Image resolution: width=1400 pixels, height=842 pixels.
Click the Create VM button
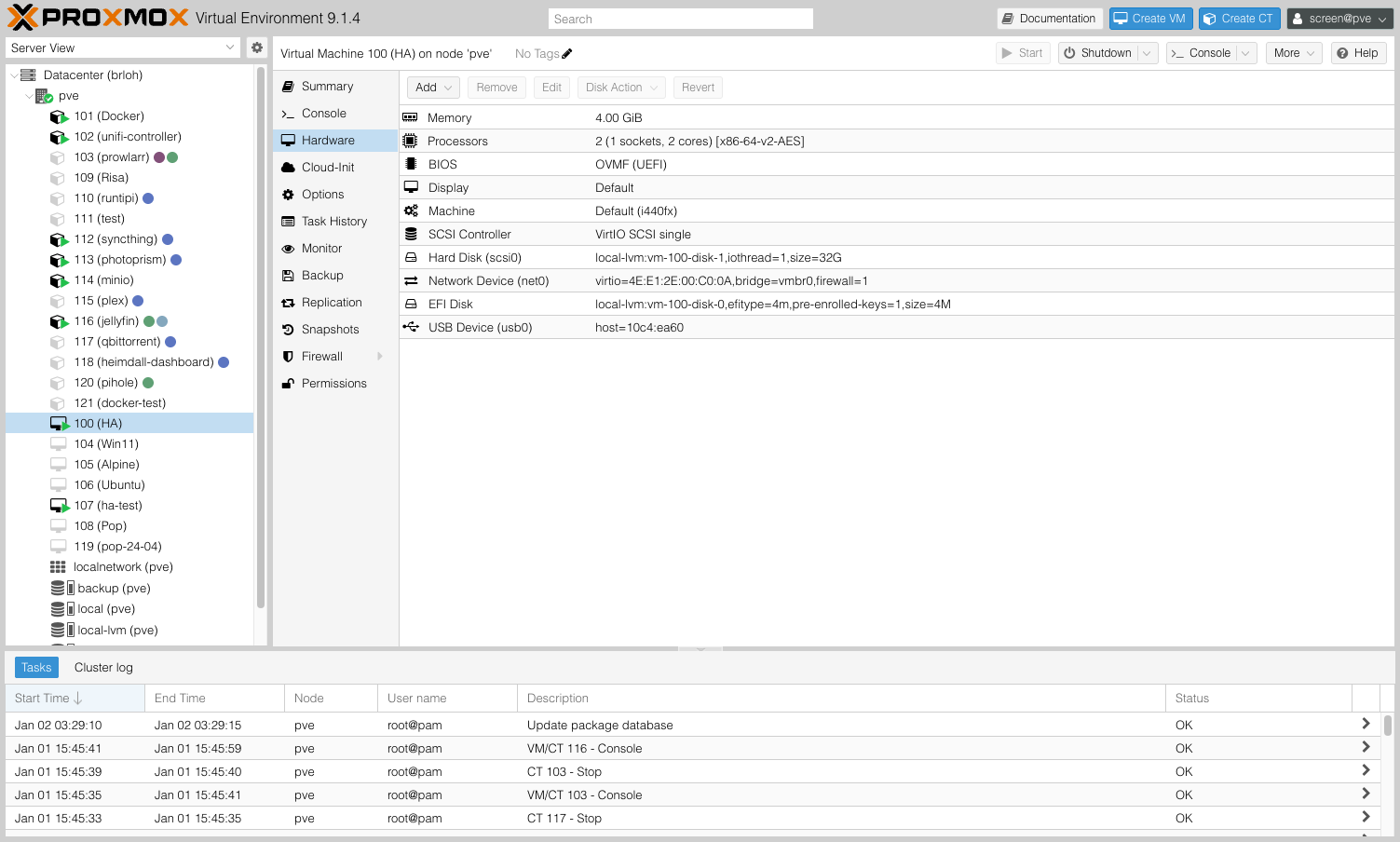1150,18
